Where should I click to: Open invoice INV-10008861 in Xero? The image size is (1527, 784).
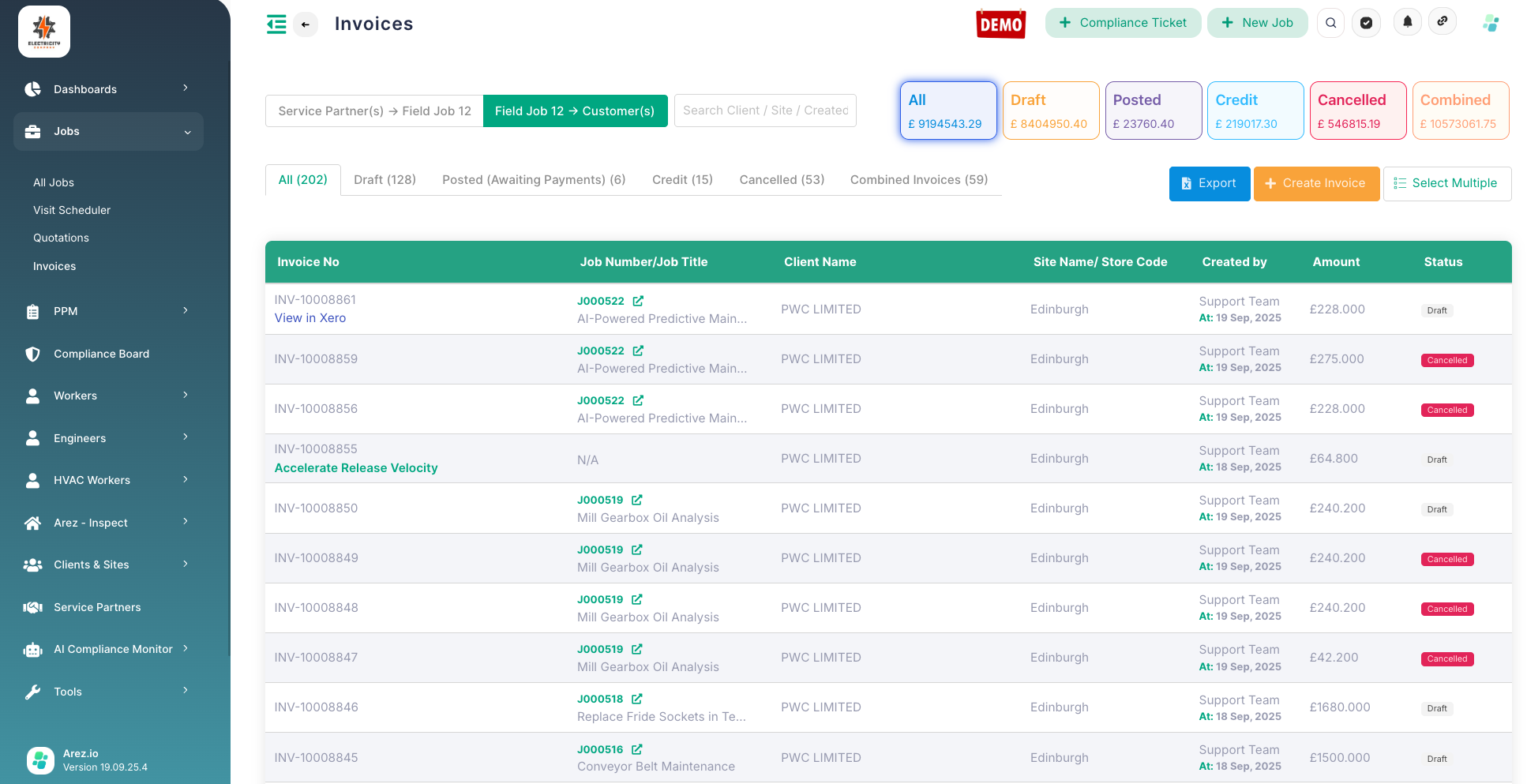pyautogui.click(x=310, y=317)
